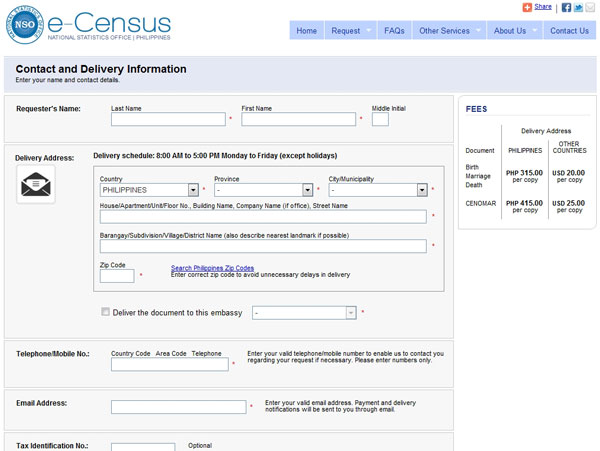
Task: Click the red plus Share icon
Action: tap(527, 7)
